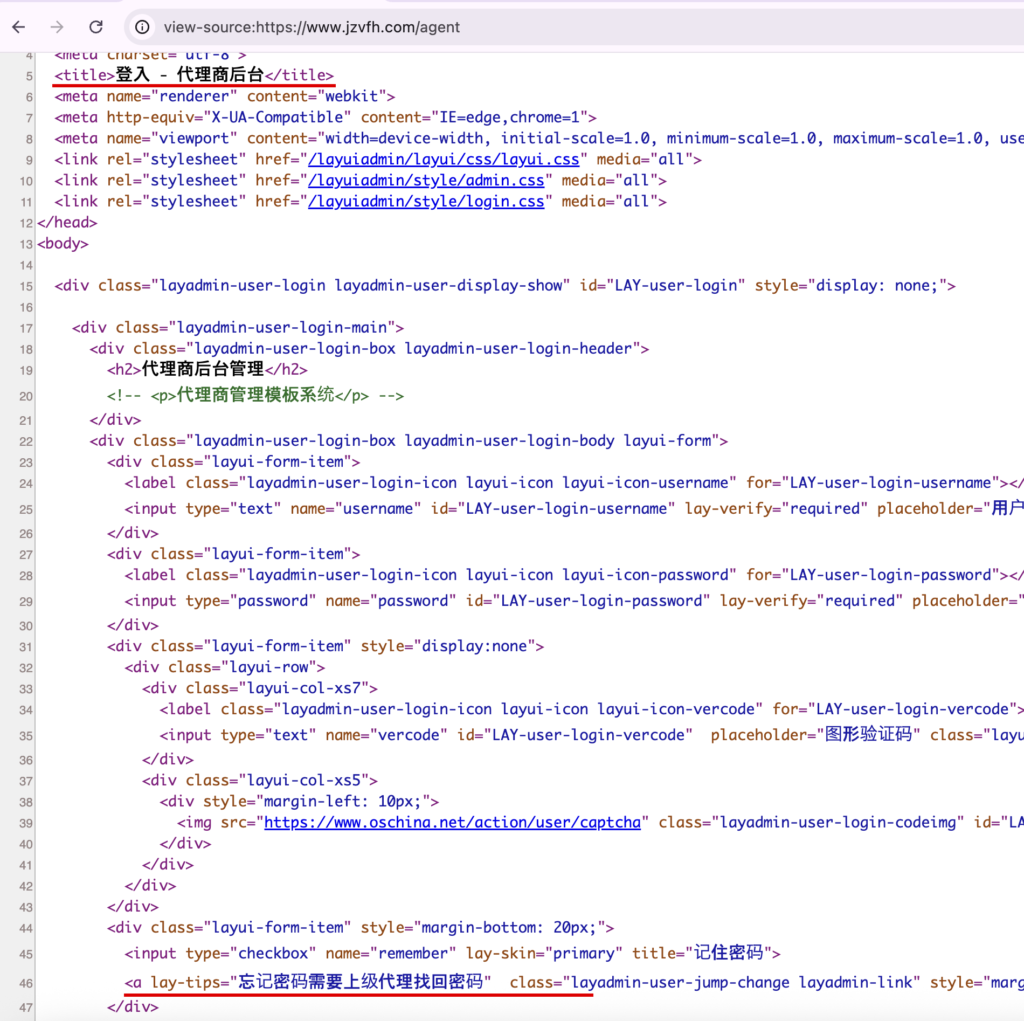Click the title value 记住密码
Image resolution: width=1024 pixels, height=1021 pixels.
click(x=728, y=953)
